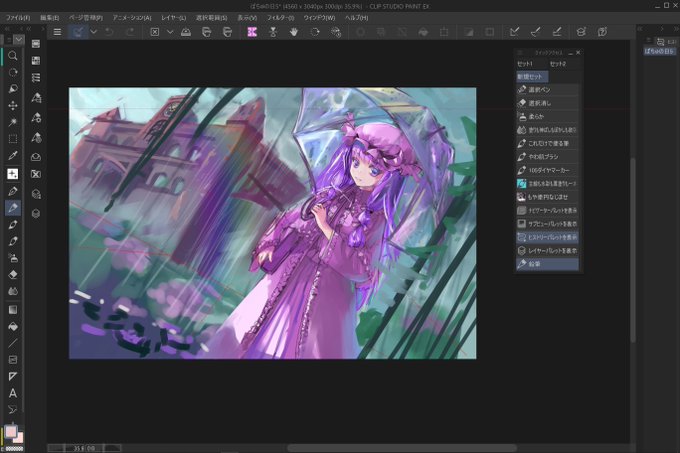This screenshot has height=453, width=680.
Task: Select the Move layer tool
Action: [x=13, y=106]
